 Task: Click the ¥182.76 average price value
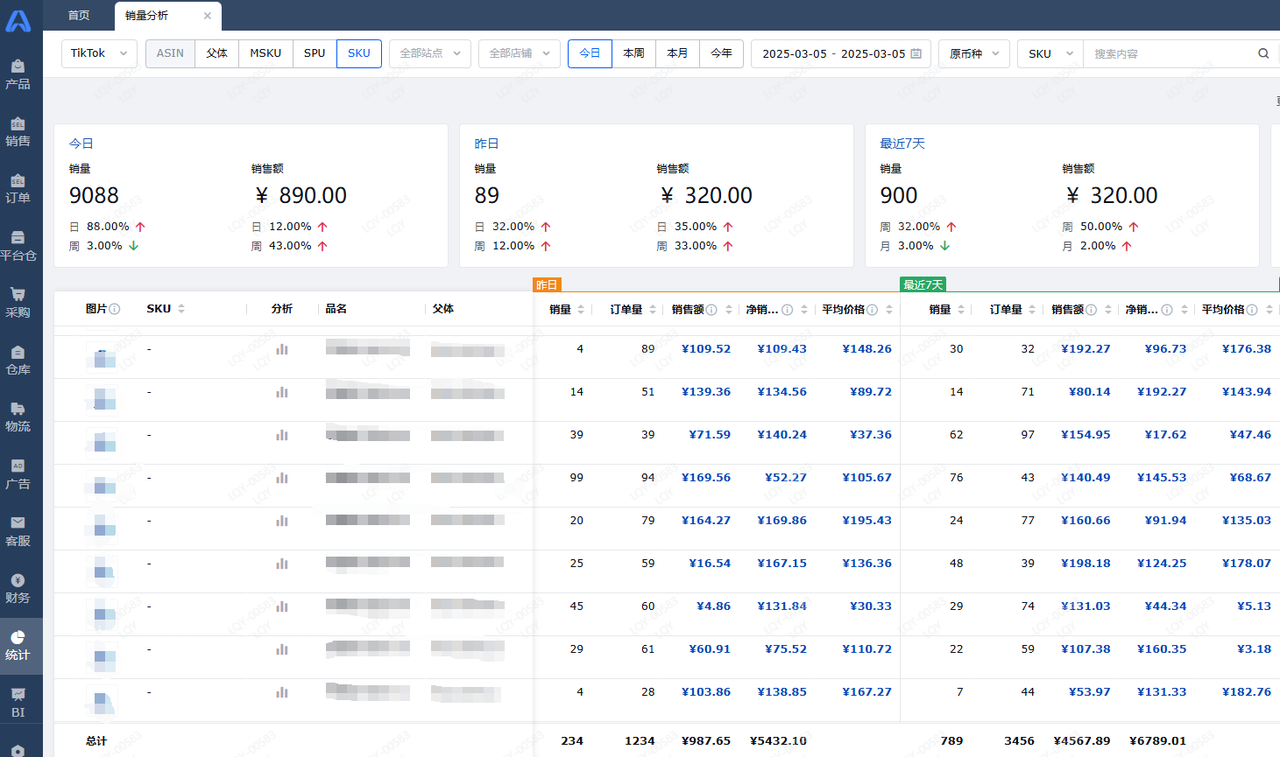point(1246,692)
